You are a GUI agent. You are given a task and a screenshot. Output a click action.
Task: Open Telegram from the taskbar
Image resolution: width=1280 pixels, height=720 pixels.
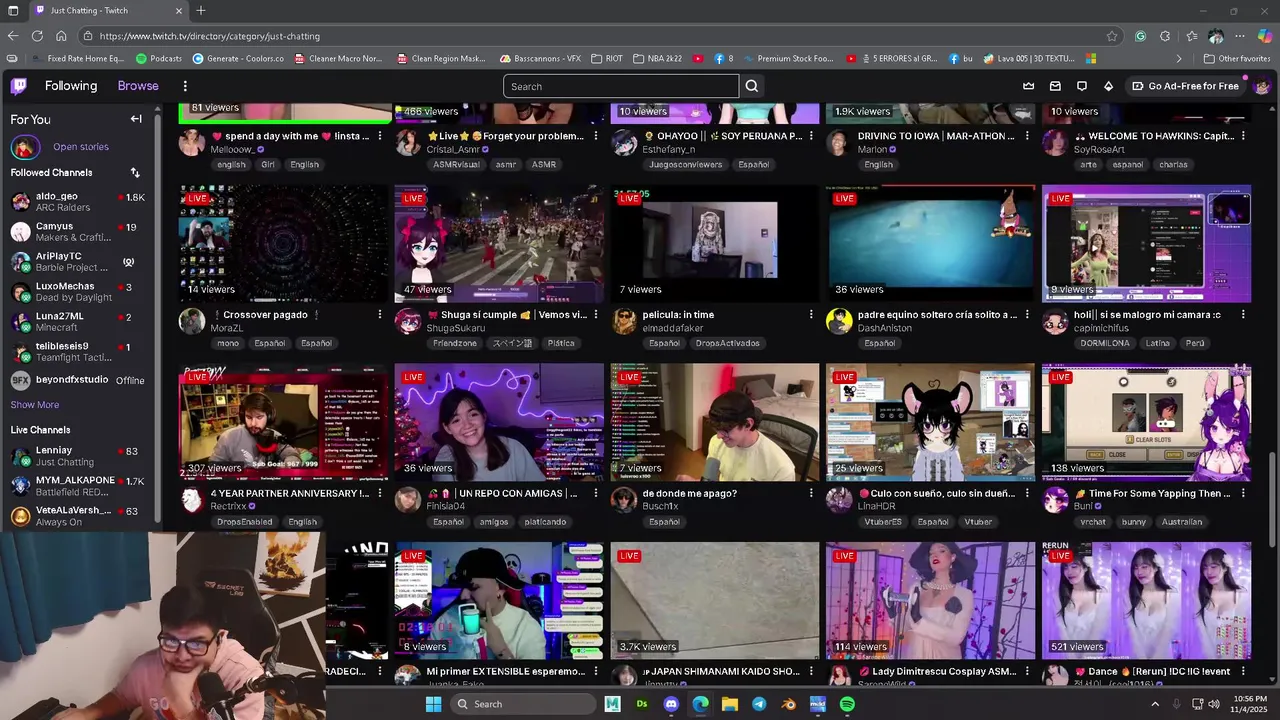[x=759, y=704]
